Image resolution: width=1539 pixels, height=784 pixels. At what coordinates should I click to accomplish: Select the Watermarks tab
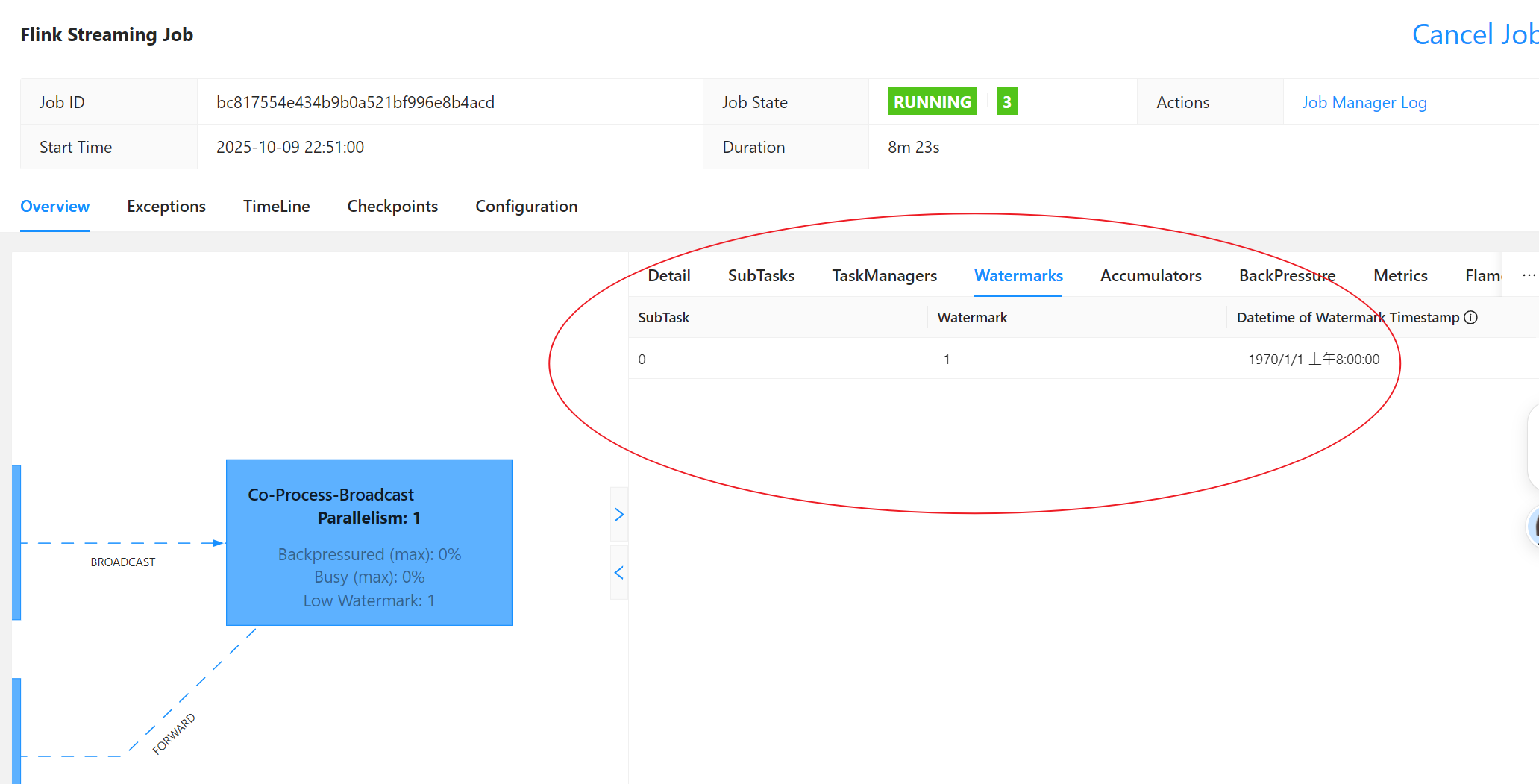[1018, 275]
